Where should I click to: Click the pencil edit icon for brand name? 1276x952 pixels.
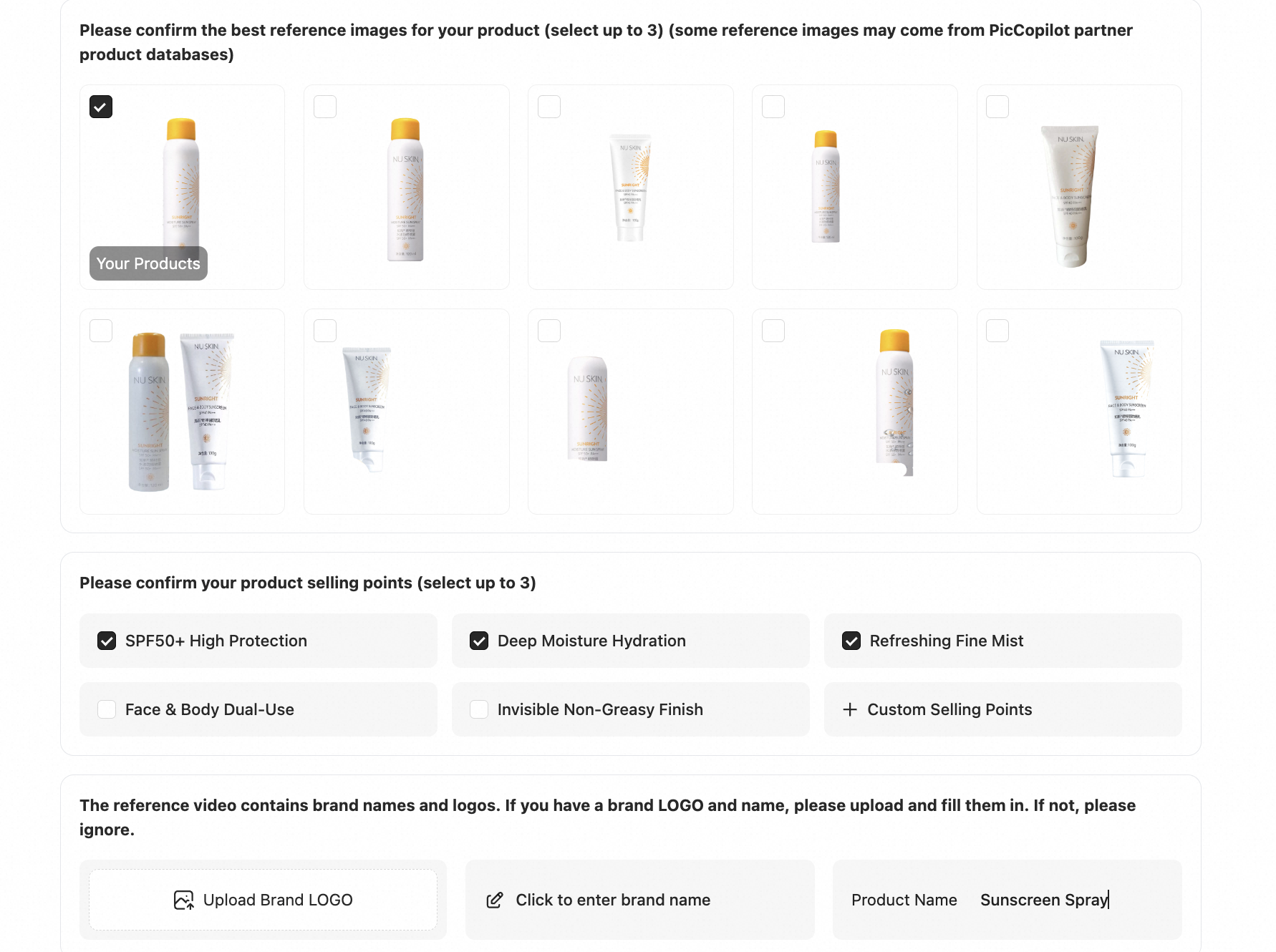coord(495,900)
